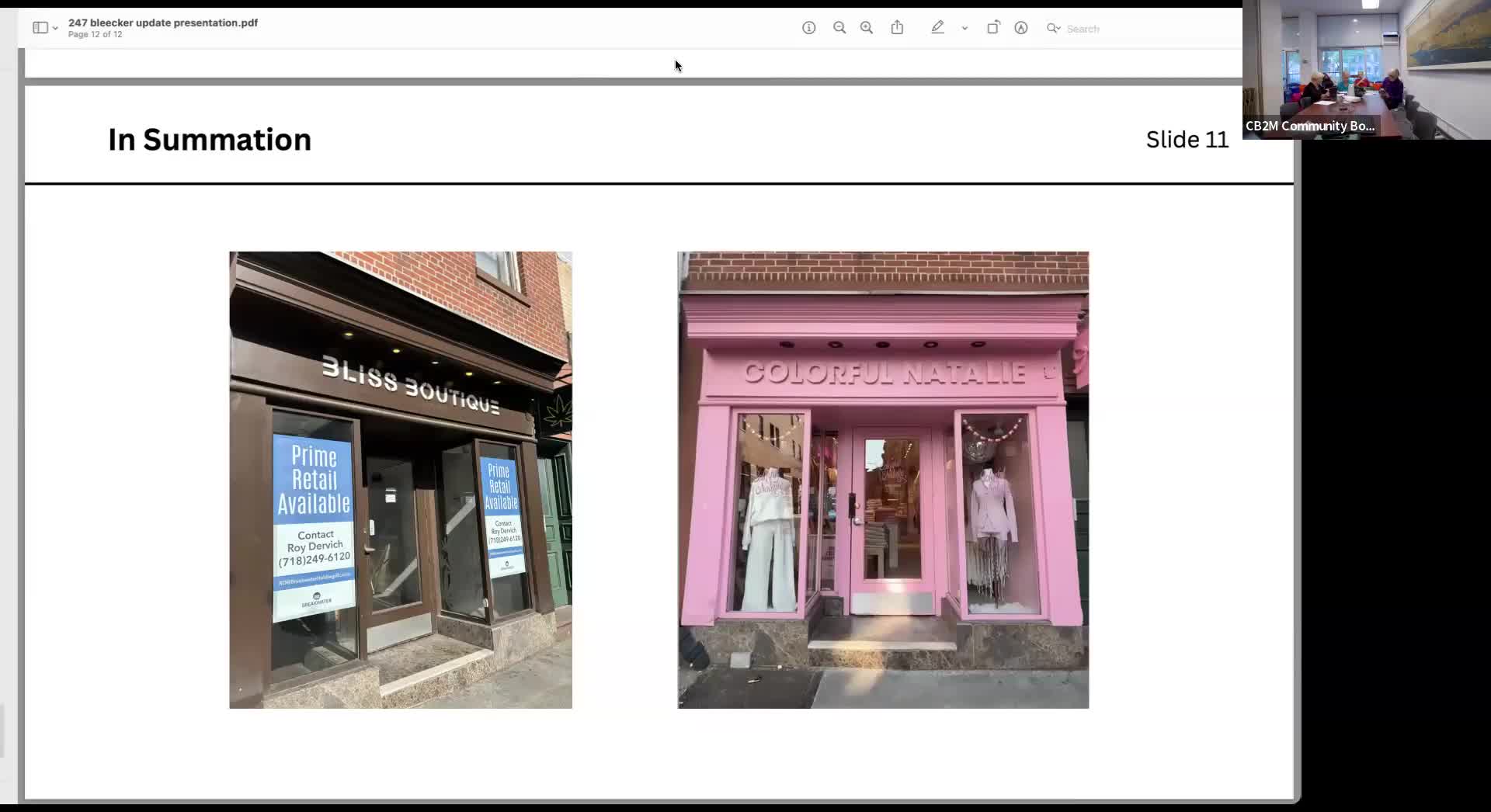Click the In Summation slide heading
The width and height of the screenshot is (1491, 812).
(x=209, y=140)
